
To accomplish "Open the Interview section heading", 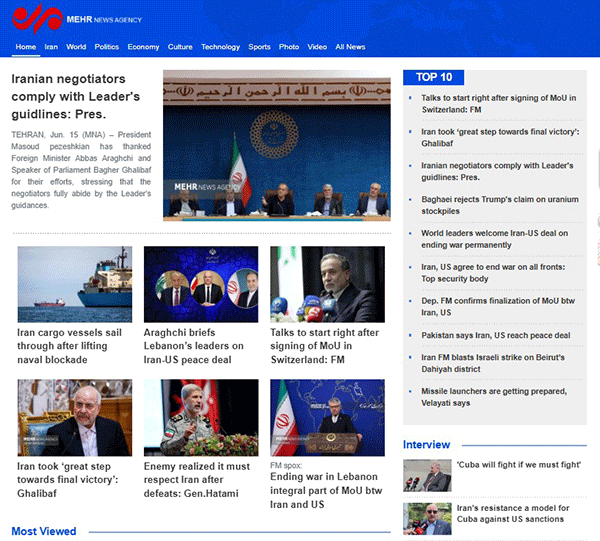I will pyautogui.click(x=426, y=445).
